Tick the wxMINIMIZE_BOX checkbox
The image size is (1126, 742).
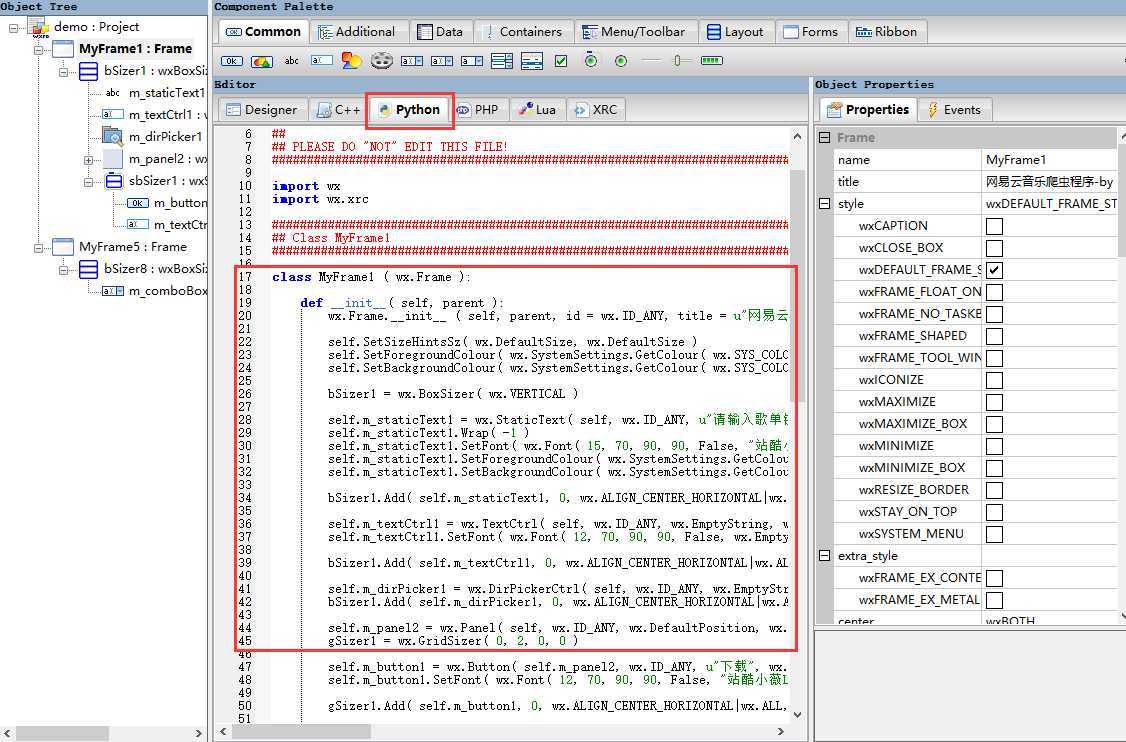pos(995,468)
